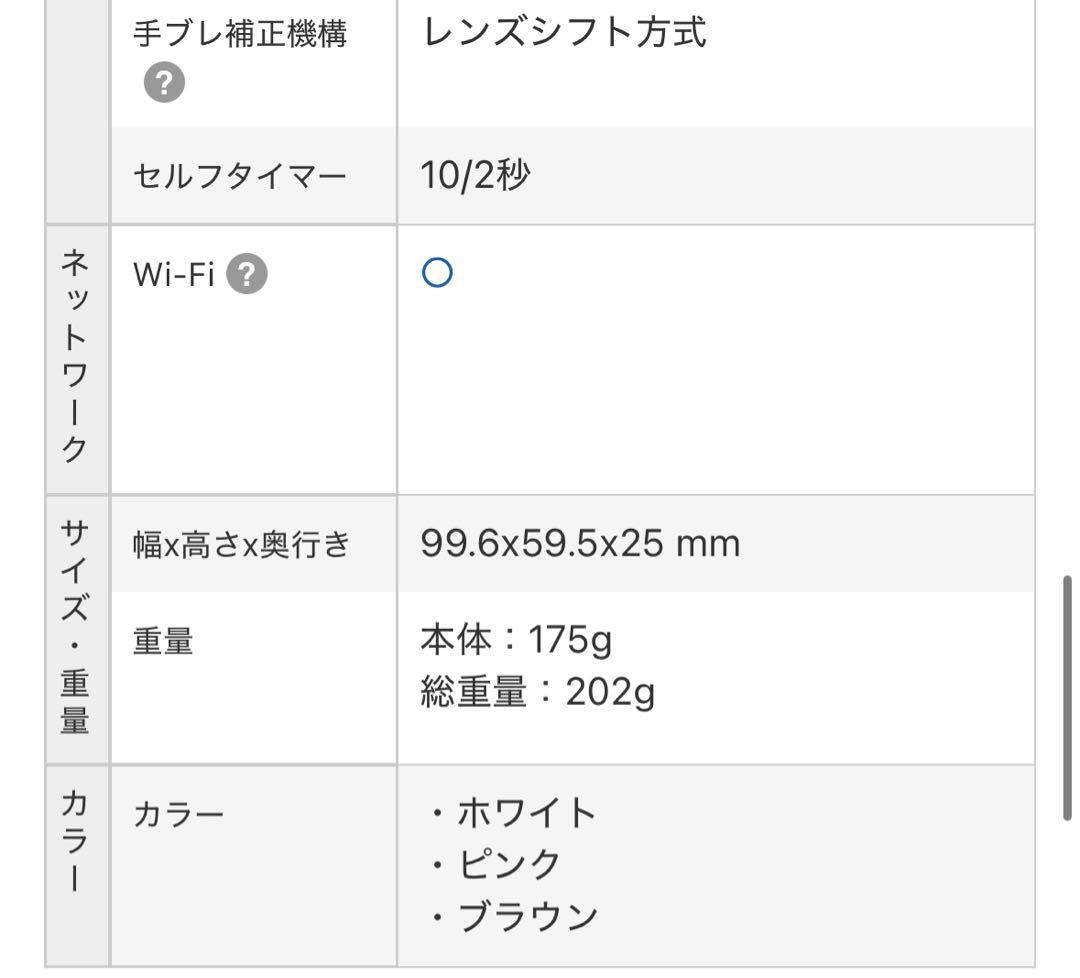Click the 99.6x59.5x25 mm dimensions text
The image size is (1080, 978).
[580, 543]
